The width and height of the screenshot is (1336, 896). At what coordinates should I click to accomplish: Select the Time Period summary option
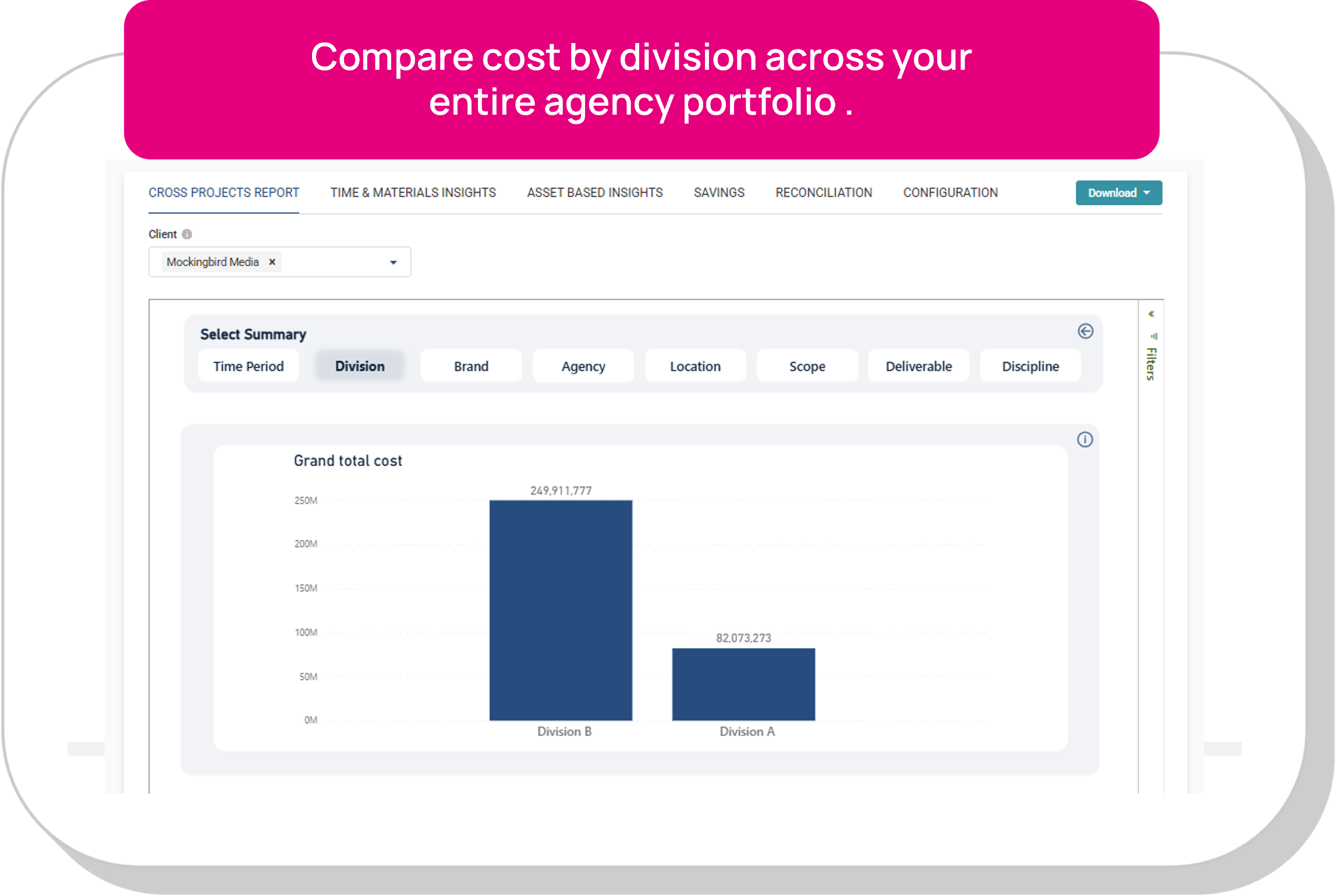click(x=248, y=366)
